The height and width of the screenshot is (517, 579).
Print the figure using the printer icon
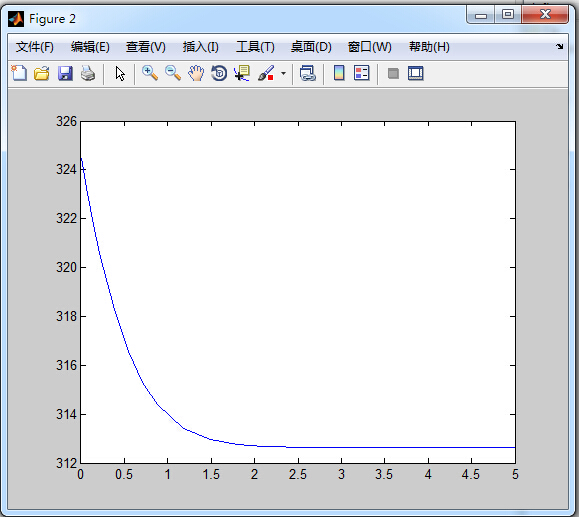click(88, 73)
